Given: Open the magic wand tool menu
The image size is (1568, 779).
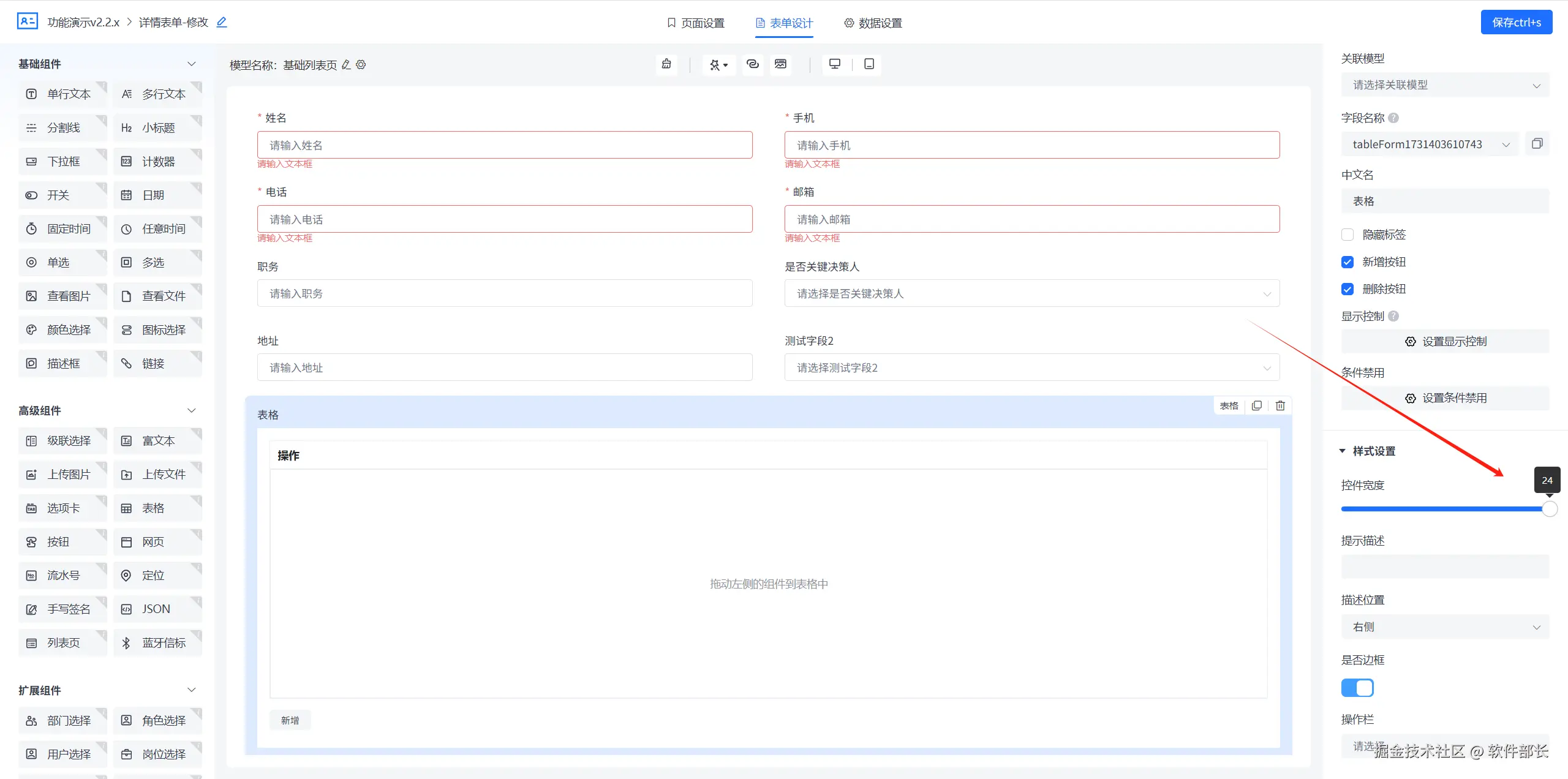Looking at the screenshot, I should click(718, 64).
